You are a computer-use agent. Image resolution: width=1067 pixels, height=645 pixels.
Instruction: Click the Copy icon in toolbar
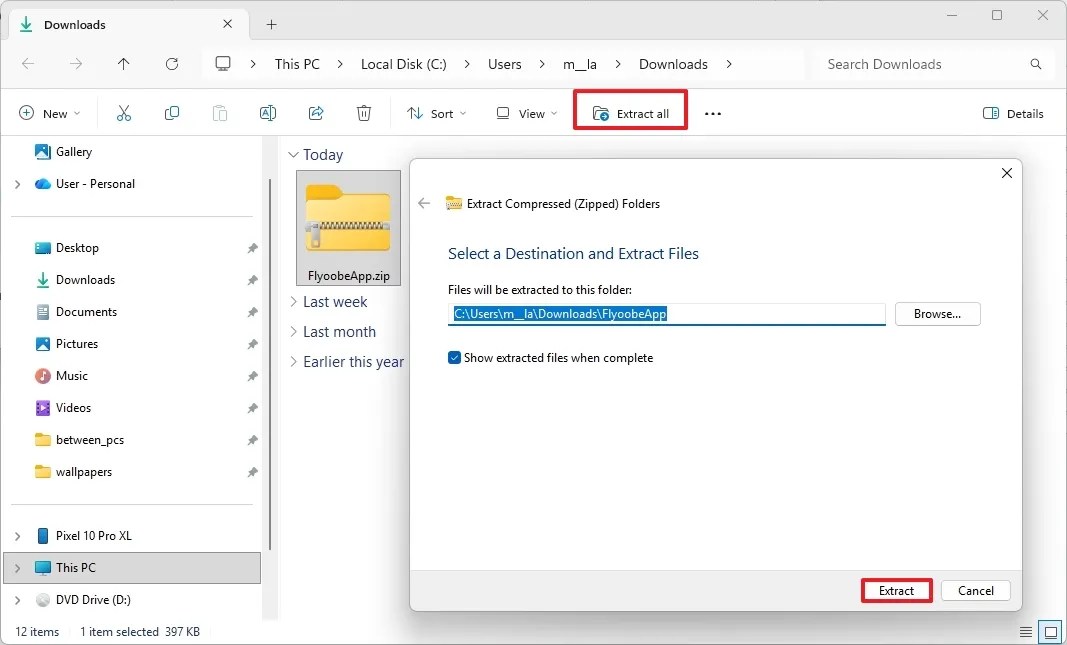pos(171,114)
